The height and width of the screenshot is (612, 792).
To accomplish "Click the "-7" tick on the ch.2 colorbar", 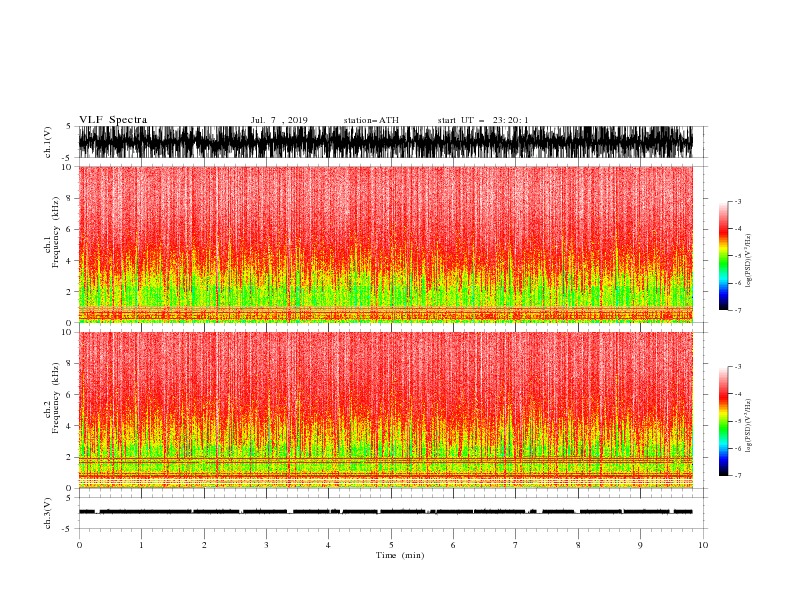I will tap(738, 476).
